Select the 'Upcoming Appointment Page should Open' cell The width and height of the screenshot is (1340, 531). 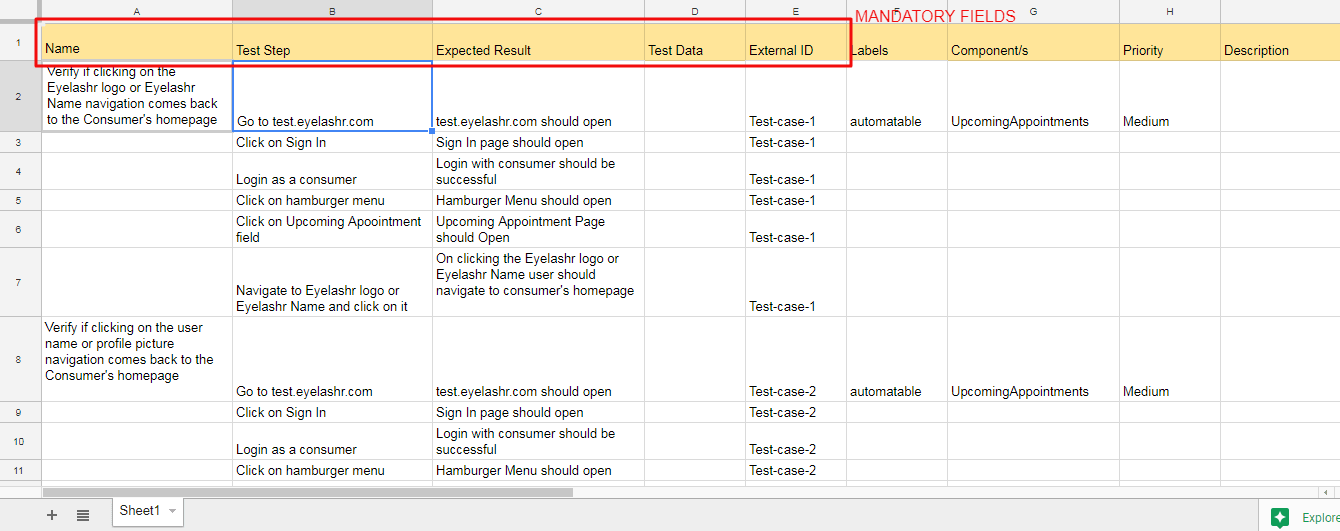coord(538,229)
